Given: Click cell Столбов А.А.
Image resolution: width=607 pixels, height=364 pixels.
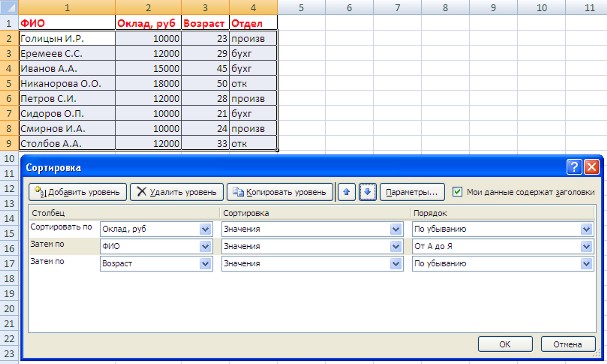Looking at the screenshot, I should 67,143.
